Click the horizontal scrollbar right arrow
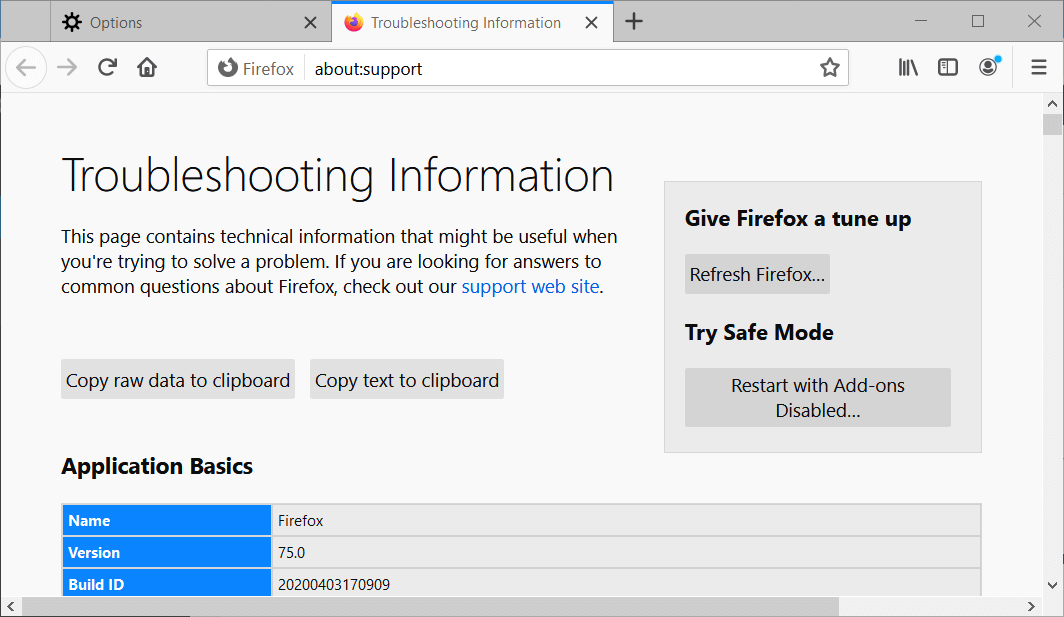The width and height of the screenshot is (1064, 617). click(x=1031, y=606)
